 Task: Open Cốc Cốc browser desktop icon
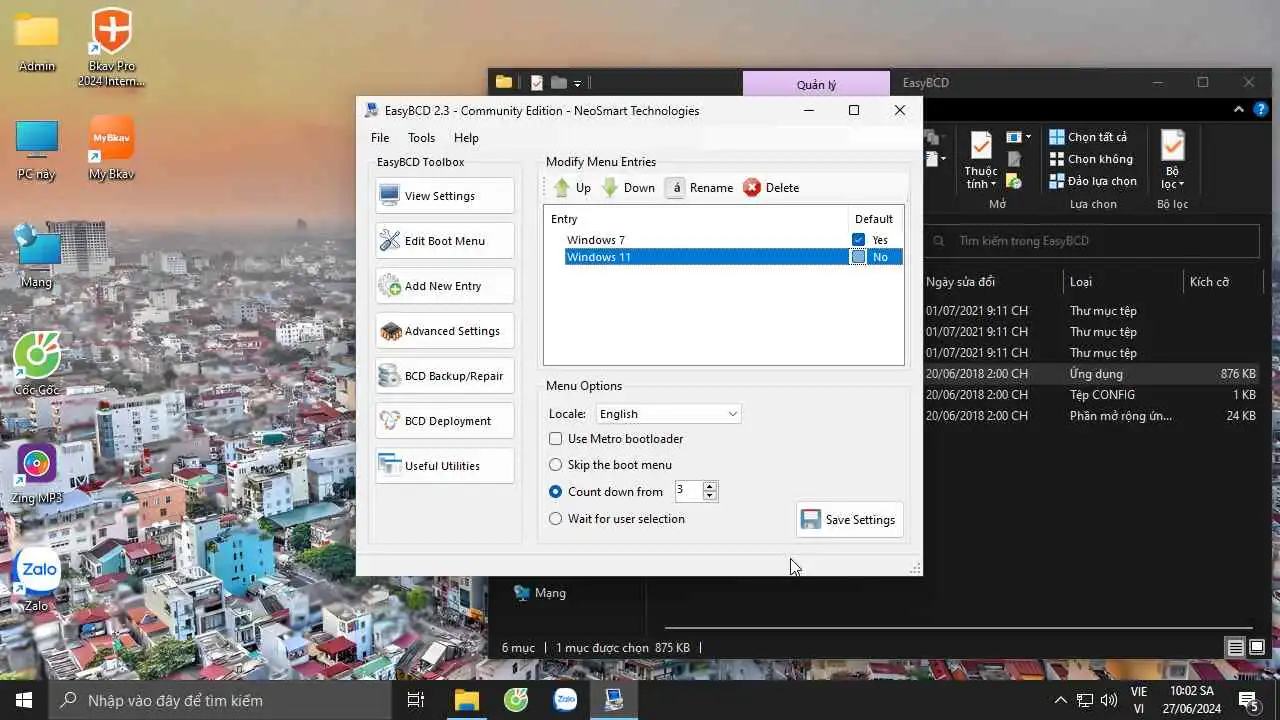click(37, 364)
